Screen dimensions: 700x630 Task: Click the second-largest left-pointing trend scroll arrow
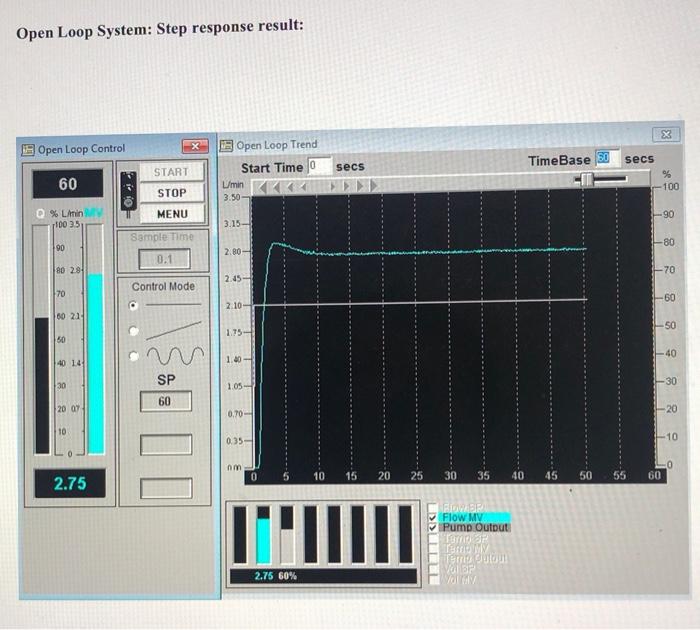(x=277, y=187)
